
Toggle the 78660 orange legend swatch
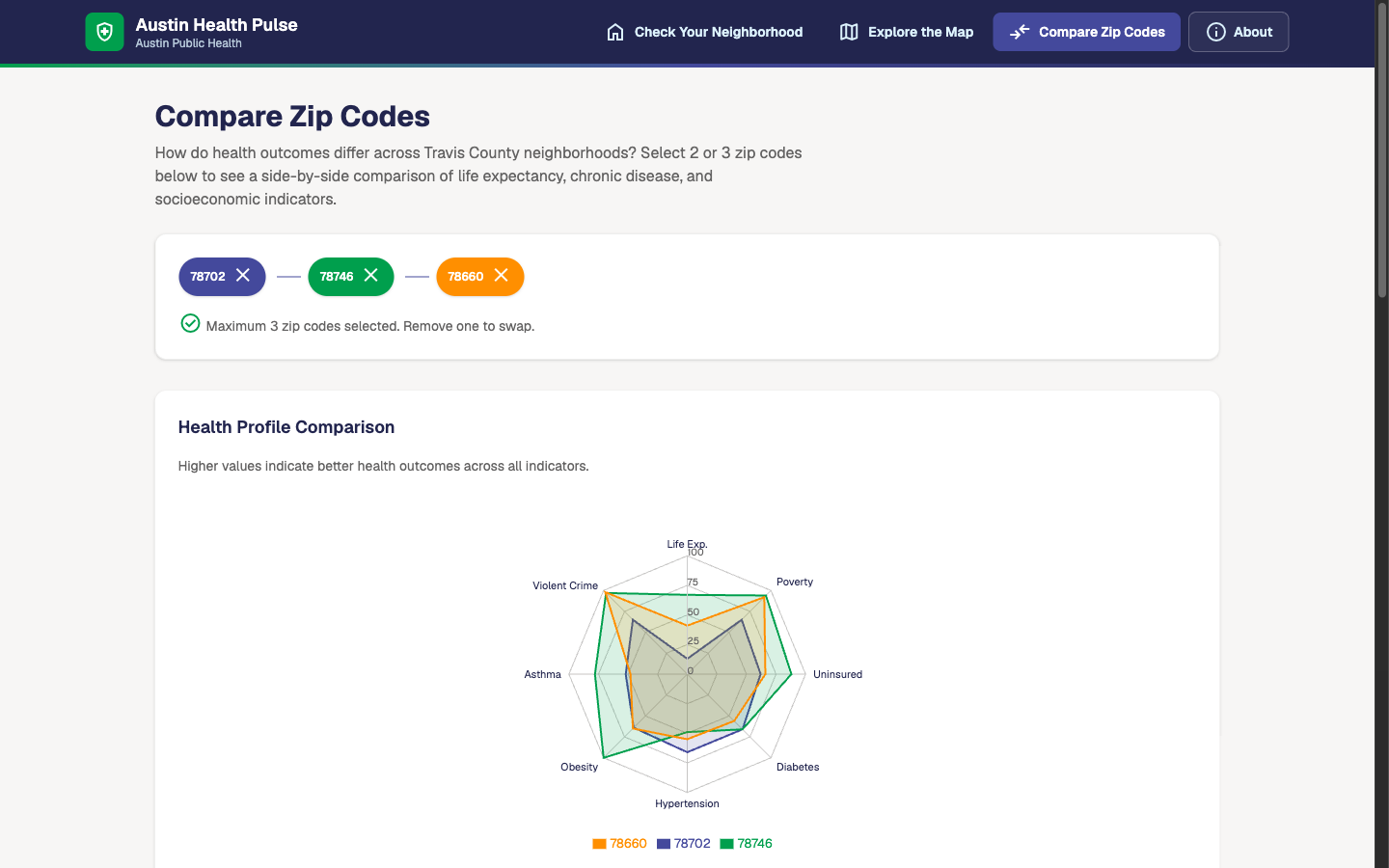click(x=599, y=844)
